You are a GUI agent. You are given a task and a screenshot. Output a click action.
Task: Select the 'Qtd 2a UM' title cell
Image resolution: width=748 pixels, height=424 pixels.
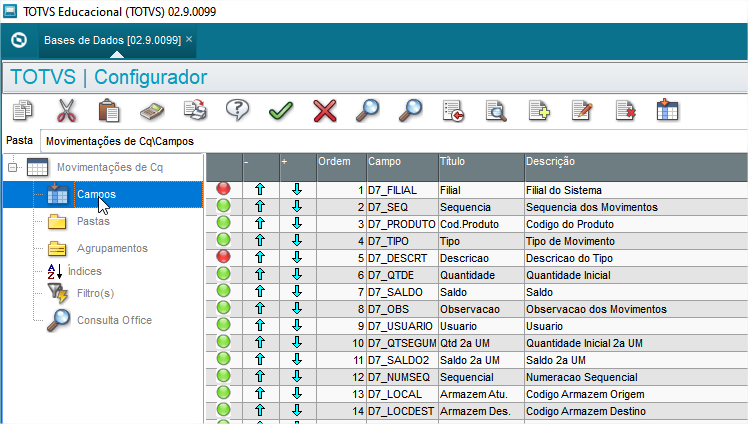tap(481, 343)
